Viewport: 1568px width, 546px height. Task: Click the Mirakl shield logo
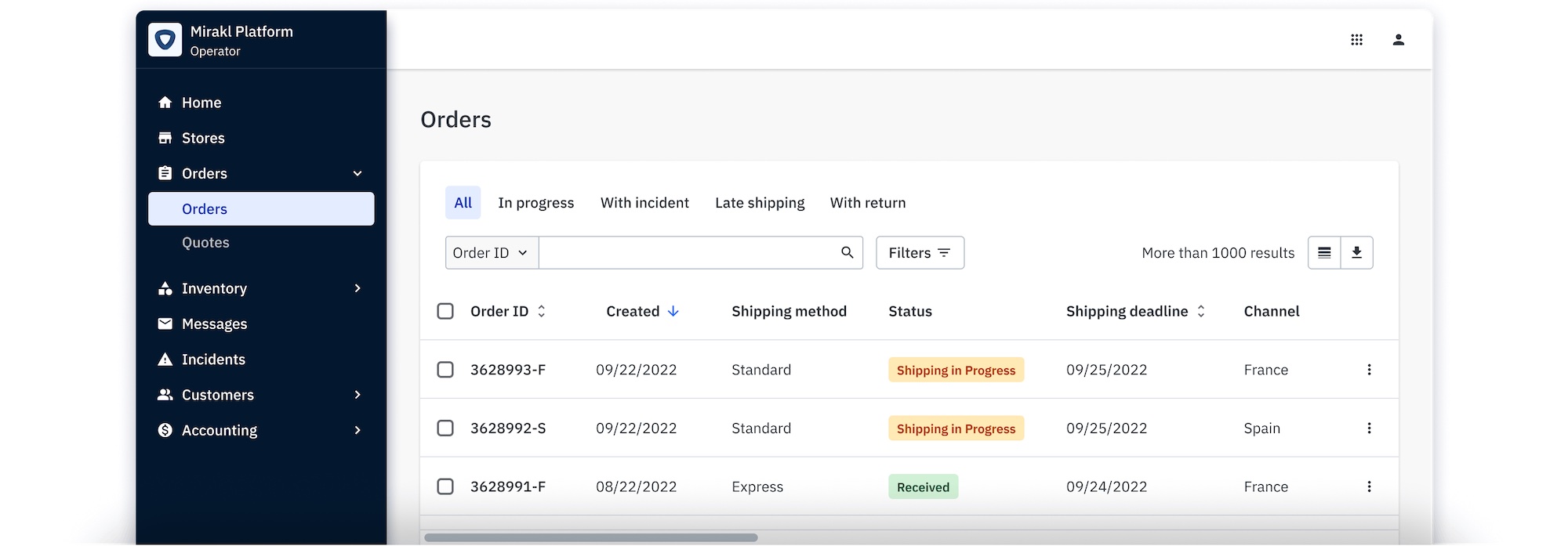(x=165, y=40)
